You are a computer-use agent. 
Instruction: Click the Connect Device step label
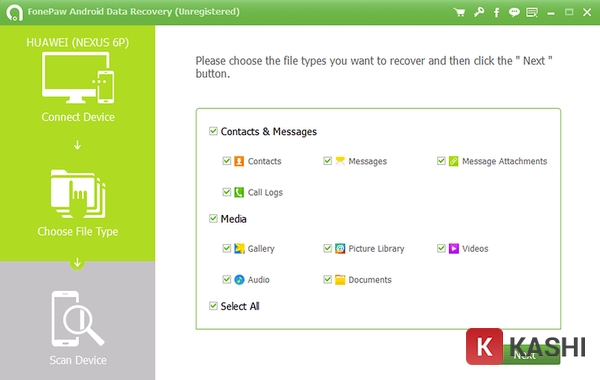pyautogui.click(x=78, y=117)
